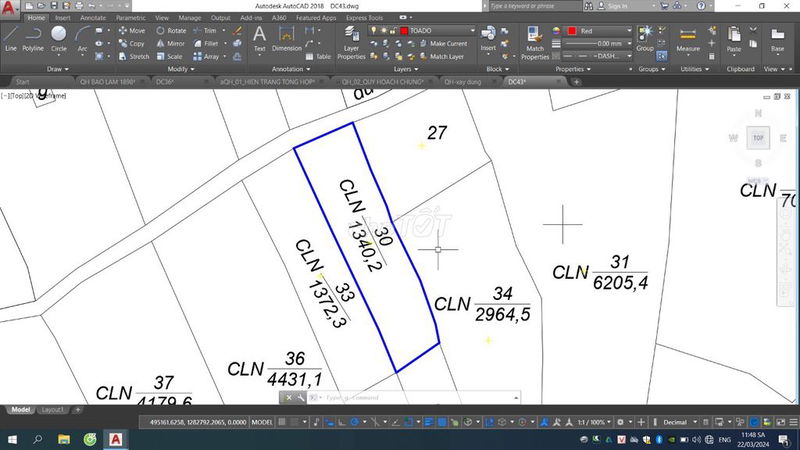The width and height of the screenshot is (800, 450).
Task: Click the TOP face of the ViewCube
Action: pyautogui.click(x=758, y=138)
